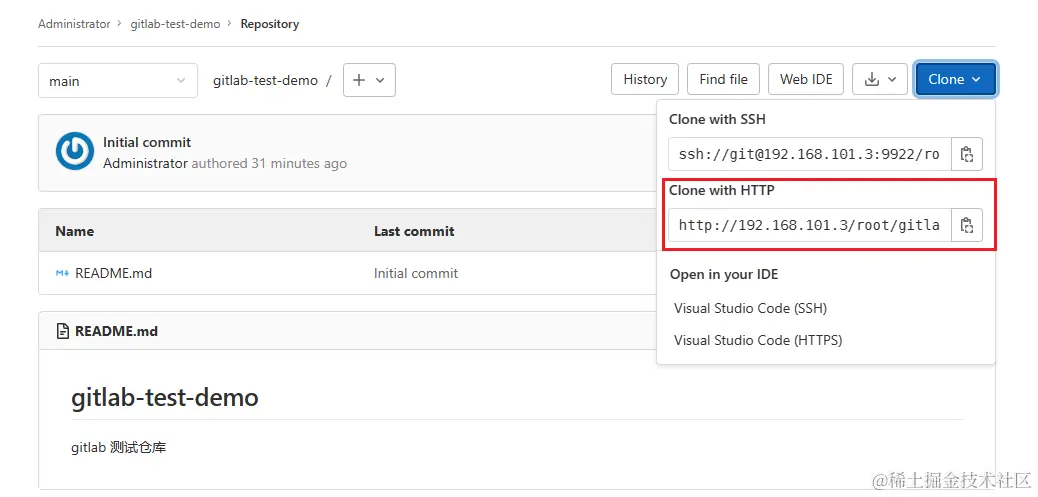Open the download source code dropdown
The image size is (1038, 497).
(880, 79)
